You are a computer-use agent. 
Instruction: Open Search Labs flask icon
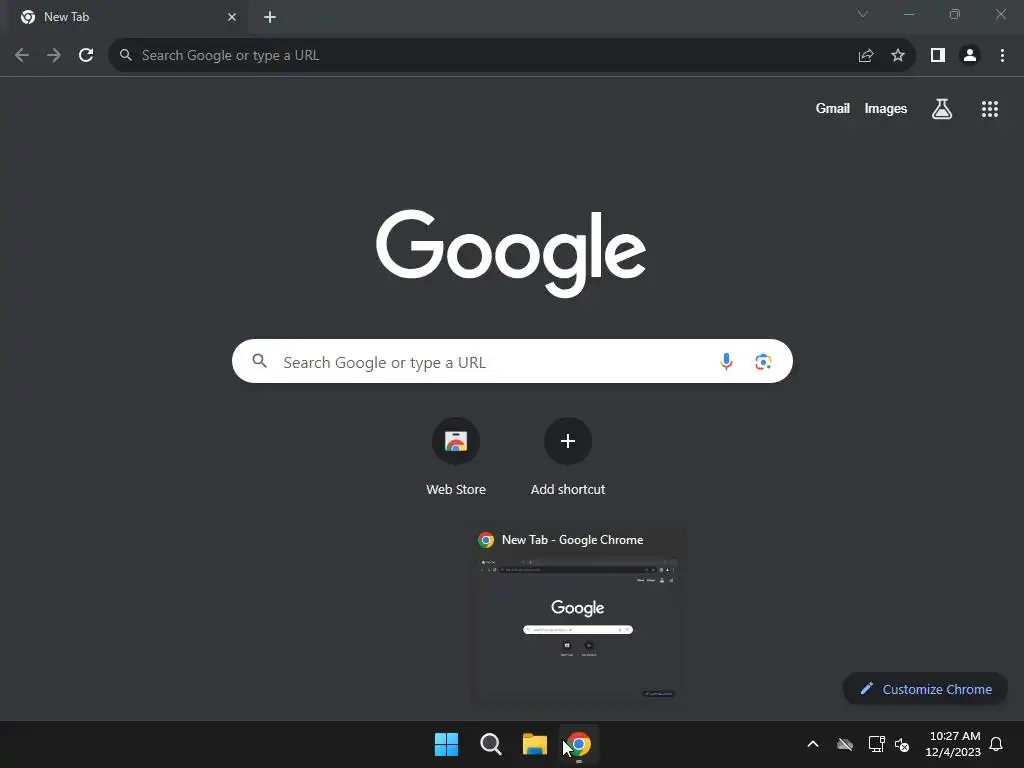click(942, 109)
